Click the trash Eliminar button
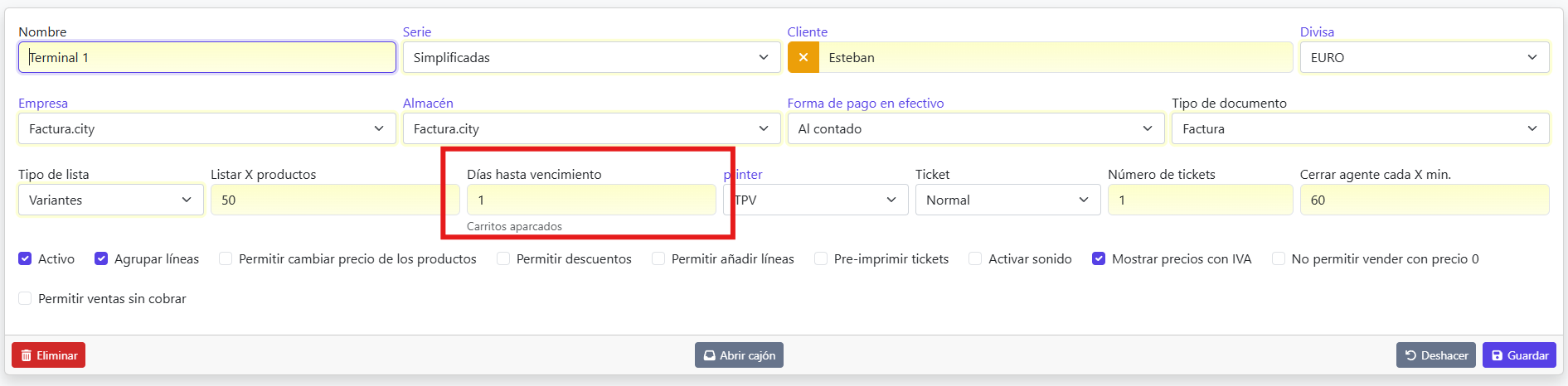 (x=48, y=355)
